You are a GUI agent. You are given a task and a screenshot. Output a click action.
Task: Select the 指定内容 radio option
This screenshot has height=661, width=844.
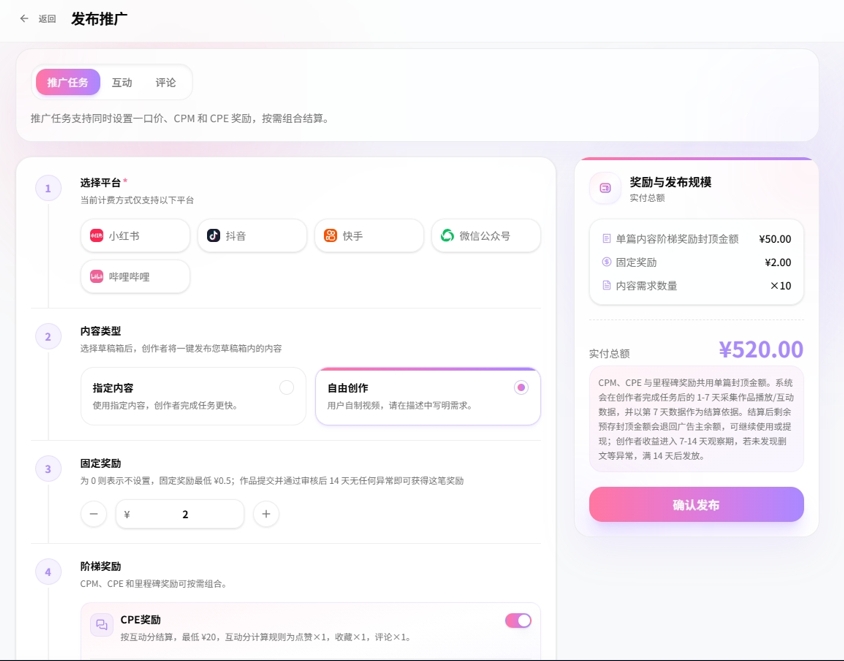286,388
